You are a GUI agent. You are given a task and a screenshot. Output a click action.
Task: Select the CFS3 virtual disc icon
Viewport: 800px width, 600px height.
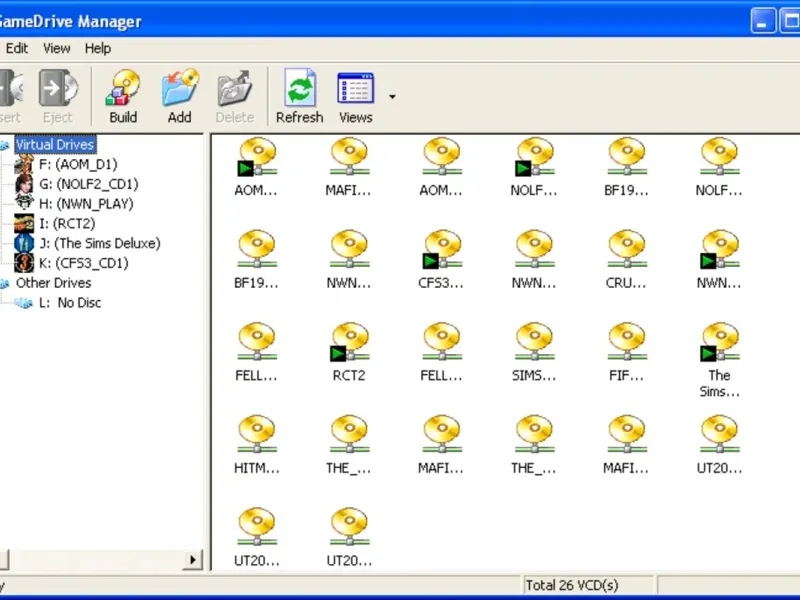[442, 260]
